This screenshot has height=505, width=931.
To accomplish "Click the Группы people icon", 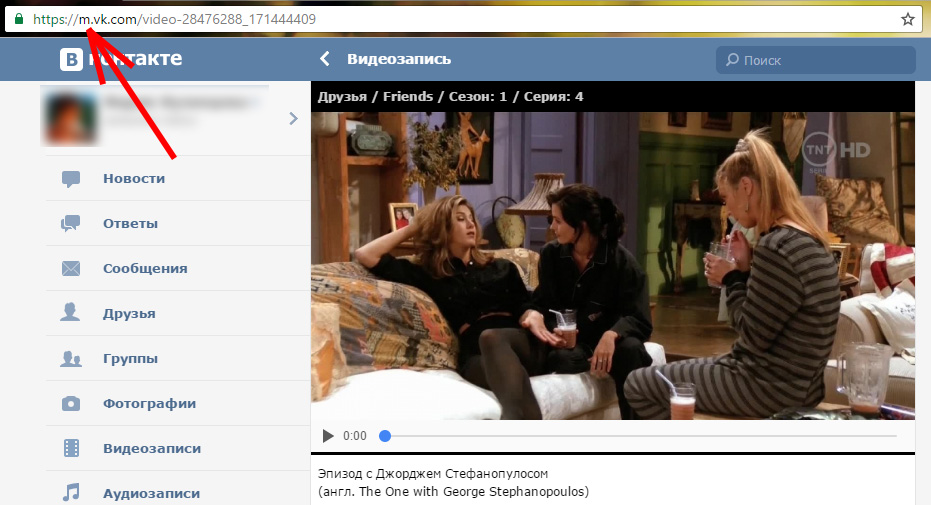I will (71, 359).
